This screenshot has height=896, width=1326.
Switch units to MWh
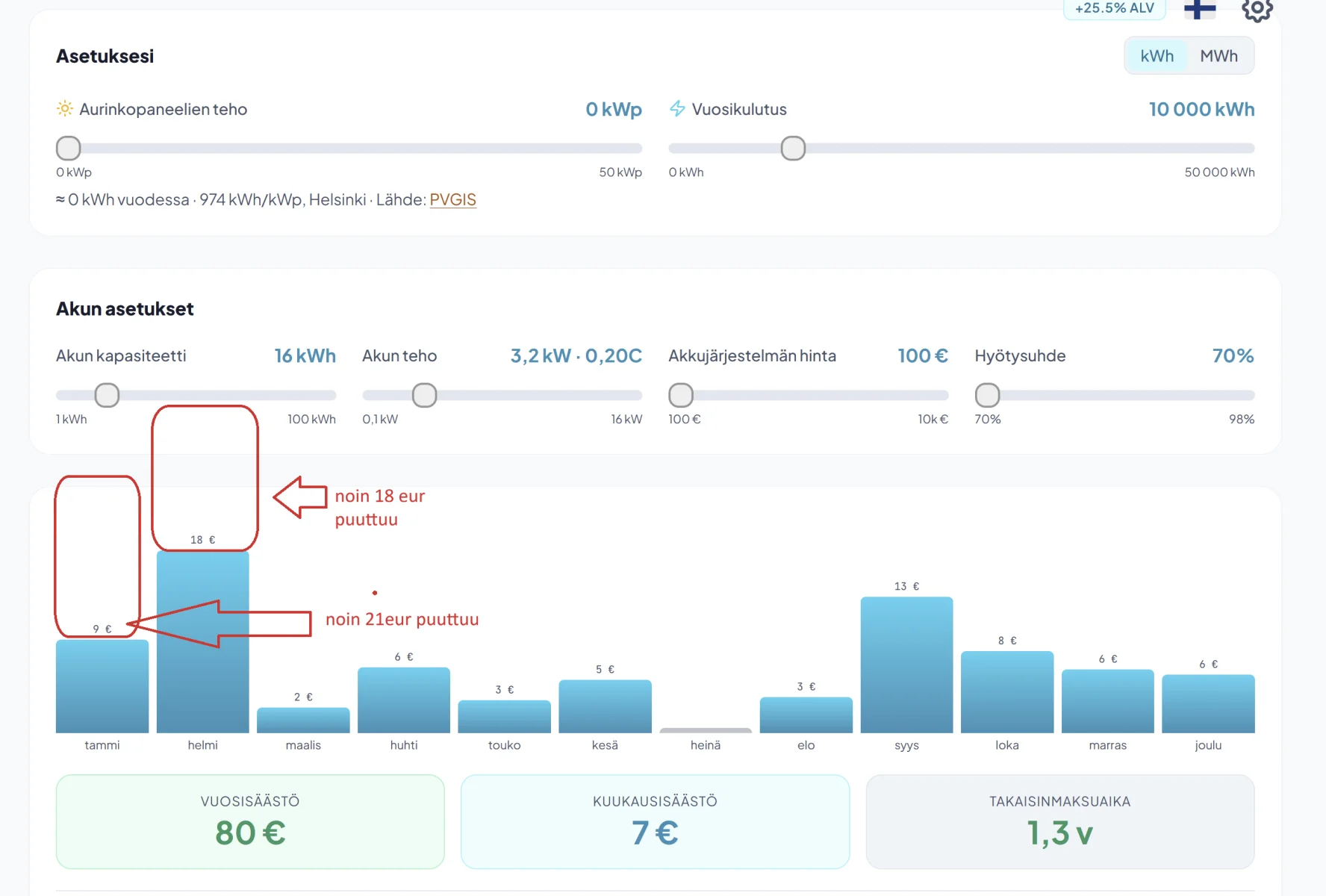pos(1218,56)
